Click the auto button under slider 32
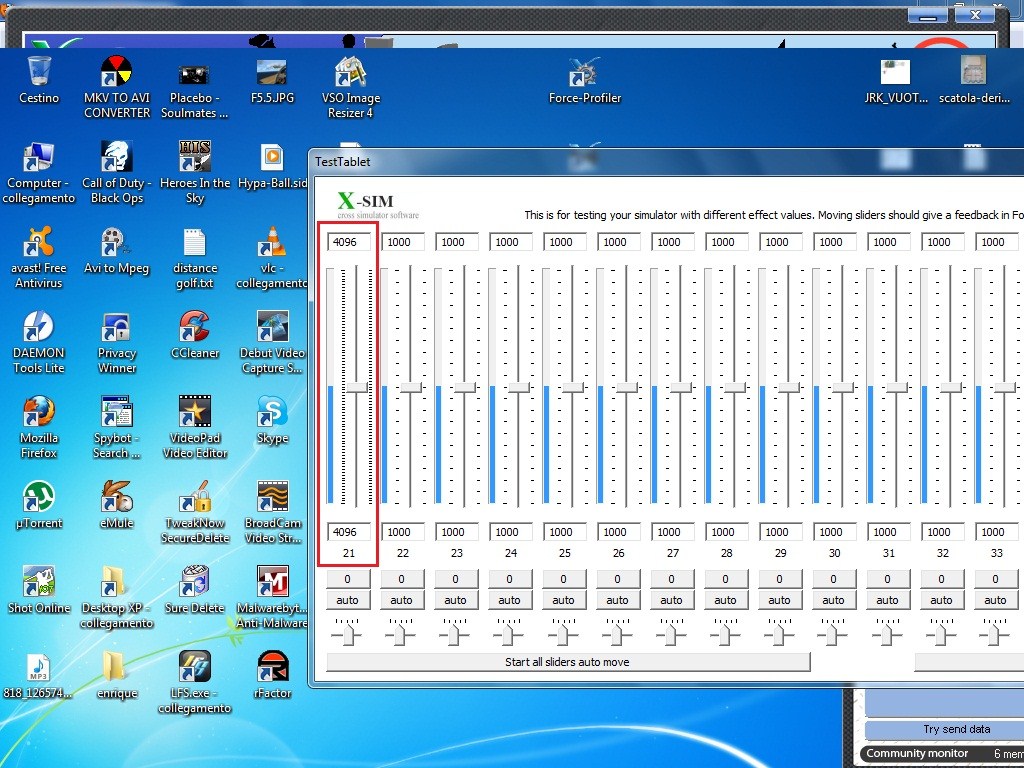This screenshot has height=768, width=1024. (x=941, y=600)
